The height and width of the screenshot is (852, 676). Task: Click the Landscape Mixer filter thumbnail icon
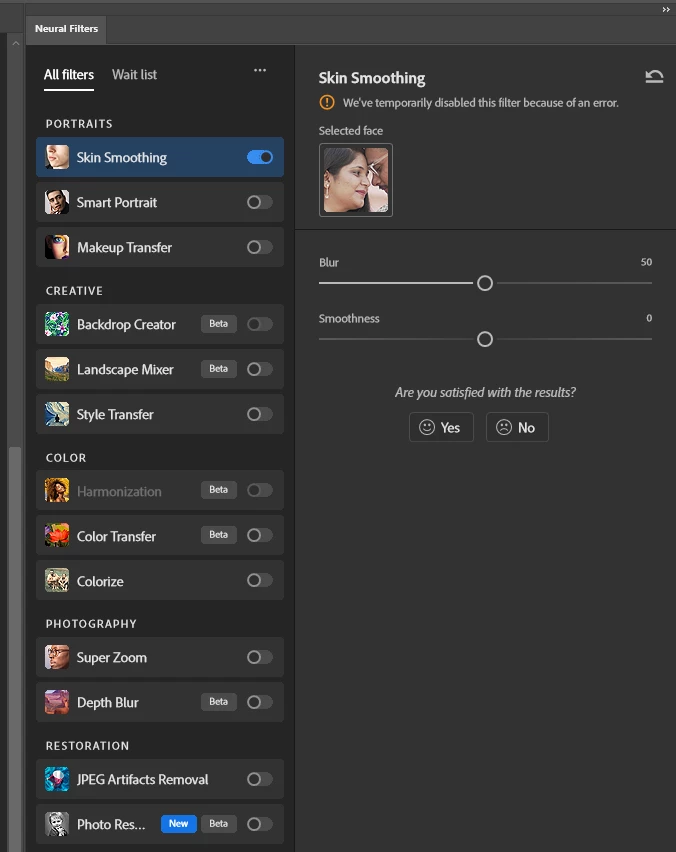pos(57,369)
